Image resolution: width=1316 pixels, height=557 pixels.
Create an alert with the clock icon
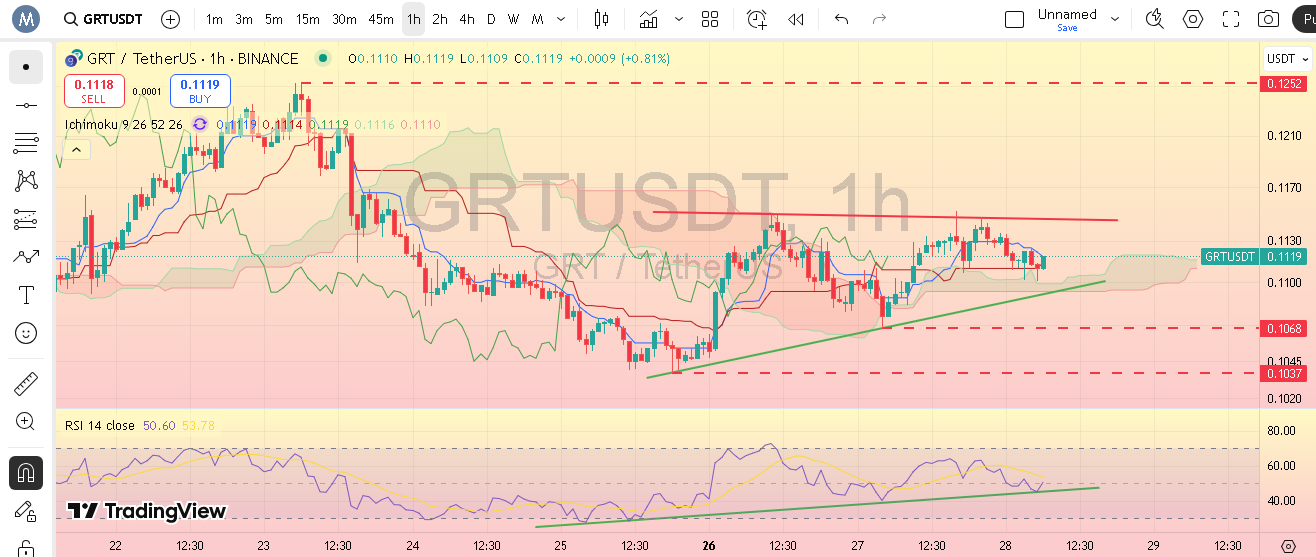(757, 19)
